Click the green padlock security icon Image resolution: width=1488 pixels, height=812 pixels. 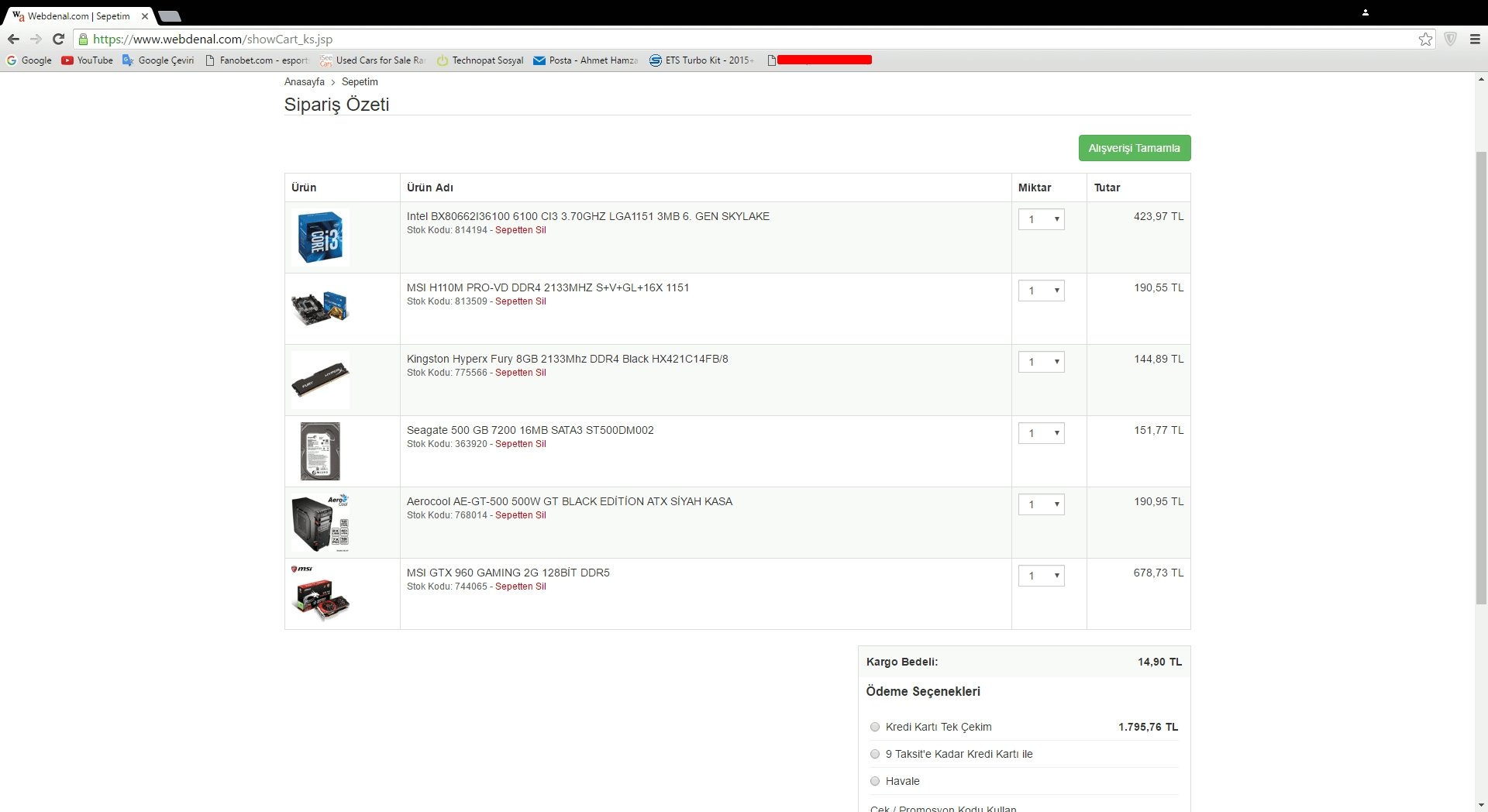83,40
